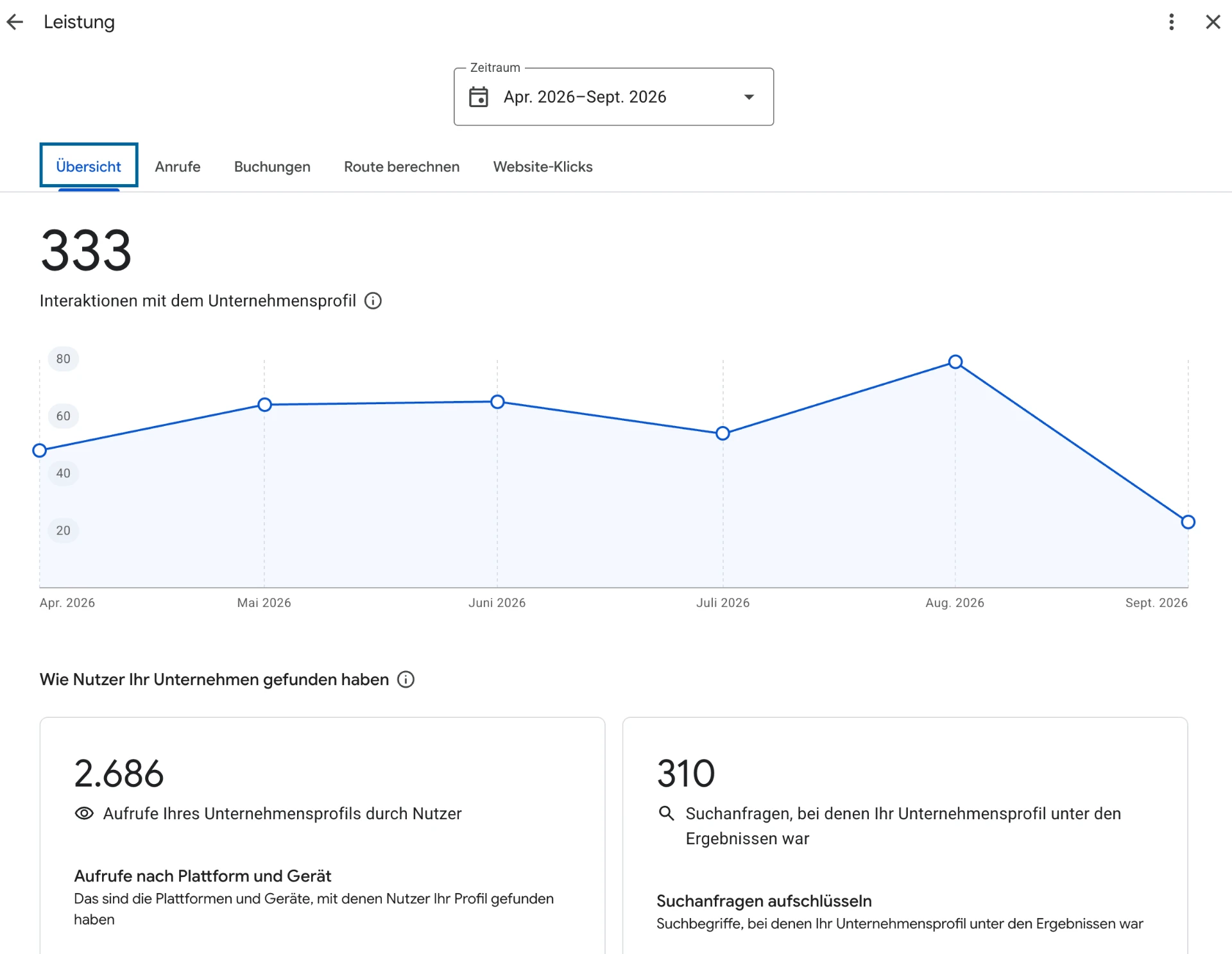Go back using the left arrow icon
1232x954 pixels.
(15, 22)
